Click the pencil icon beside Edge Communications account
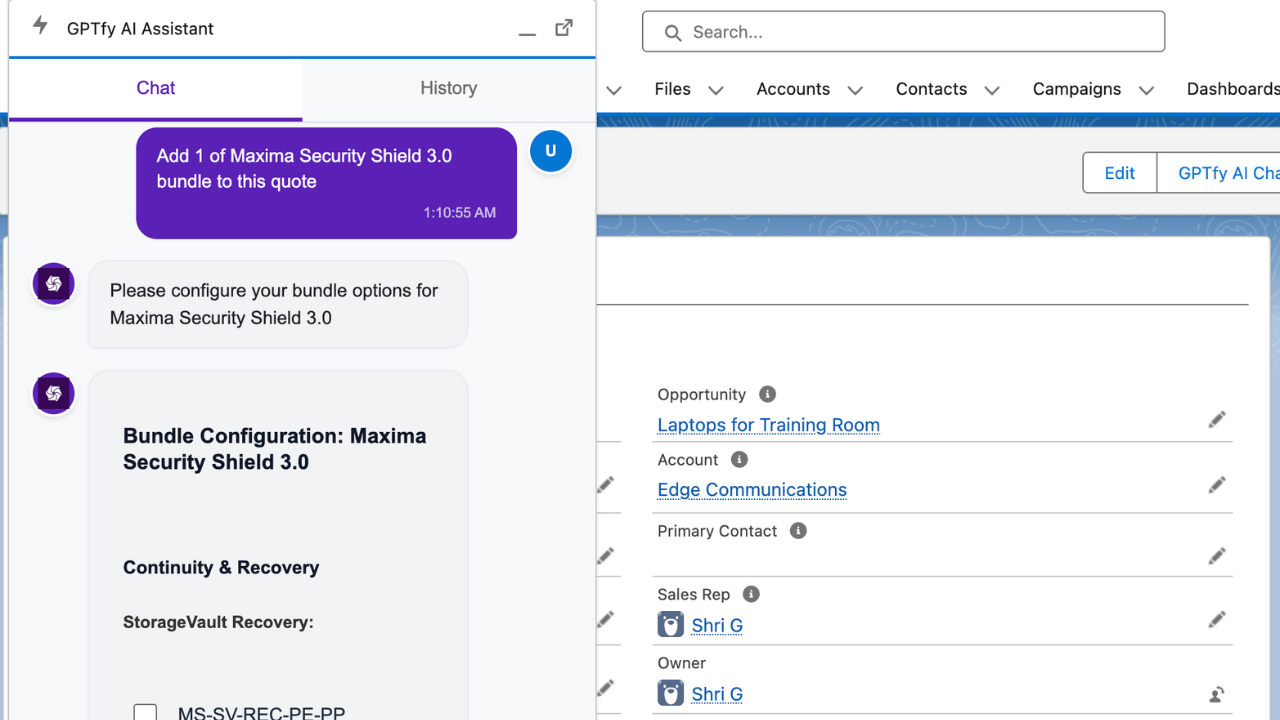The height and width of the screenshot is (720, 1280). tap(1217, 484)
